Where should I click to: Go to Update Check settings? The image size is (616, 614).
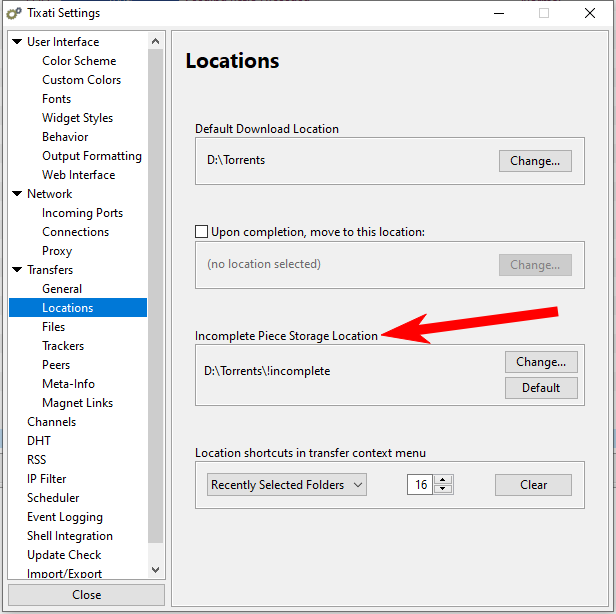[x=64, y=555]
